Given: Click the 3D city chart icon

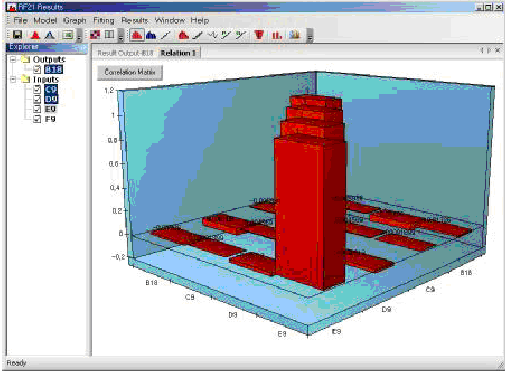Looking at the screenshot, I should [x=295, y=35].
